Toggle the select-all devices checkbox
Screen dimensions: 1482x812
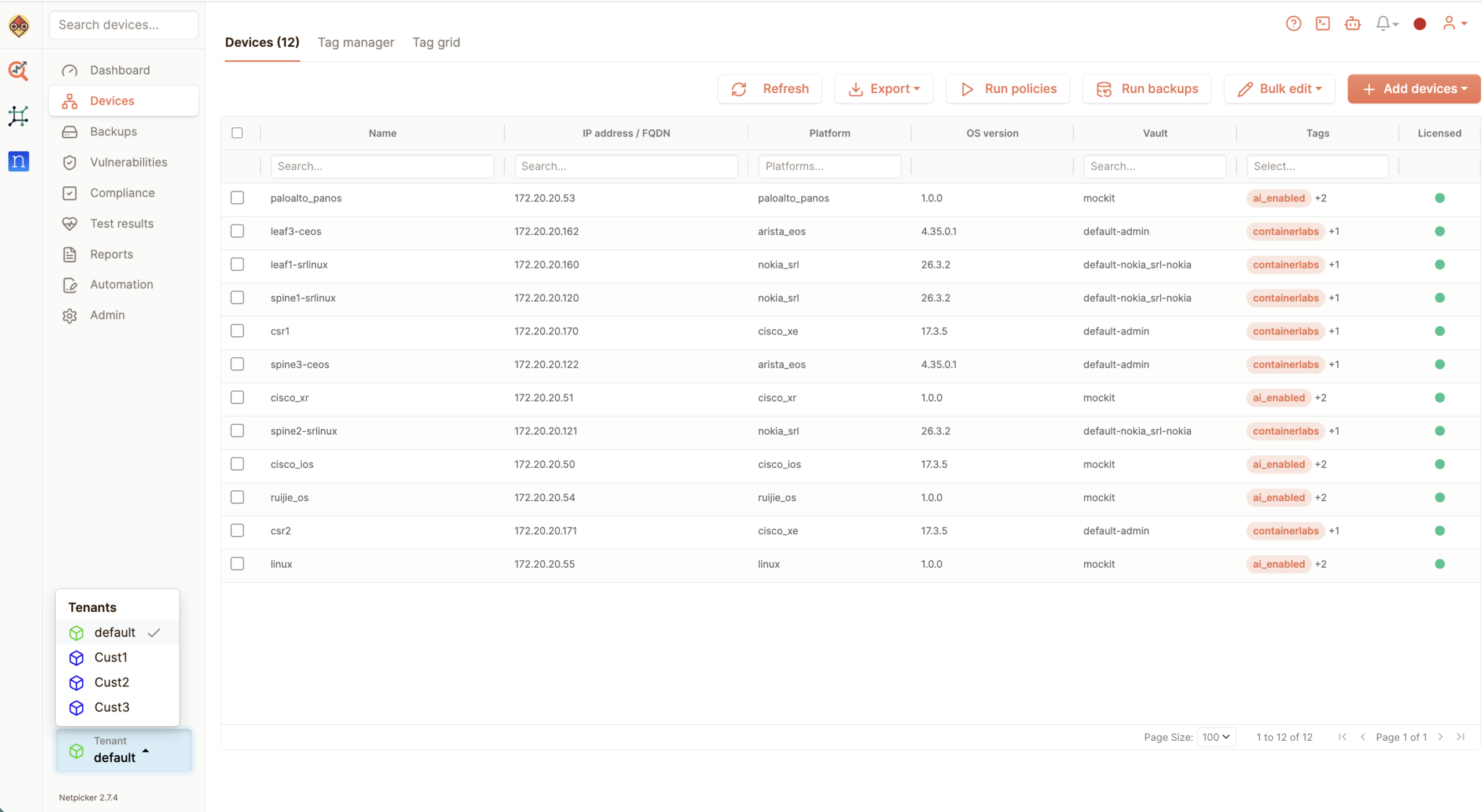[x=237, y=133]
